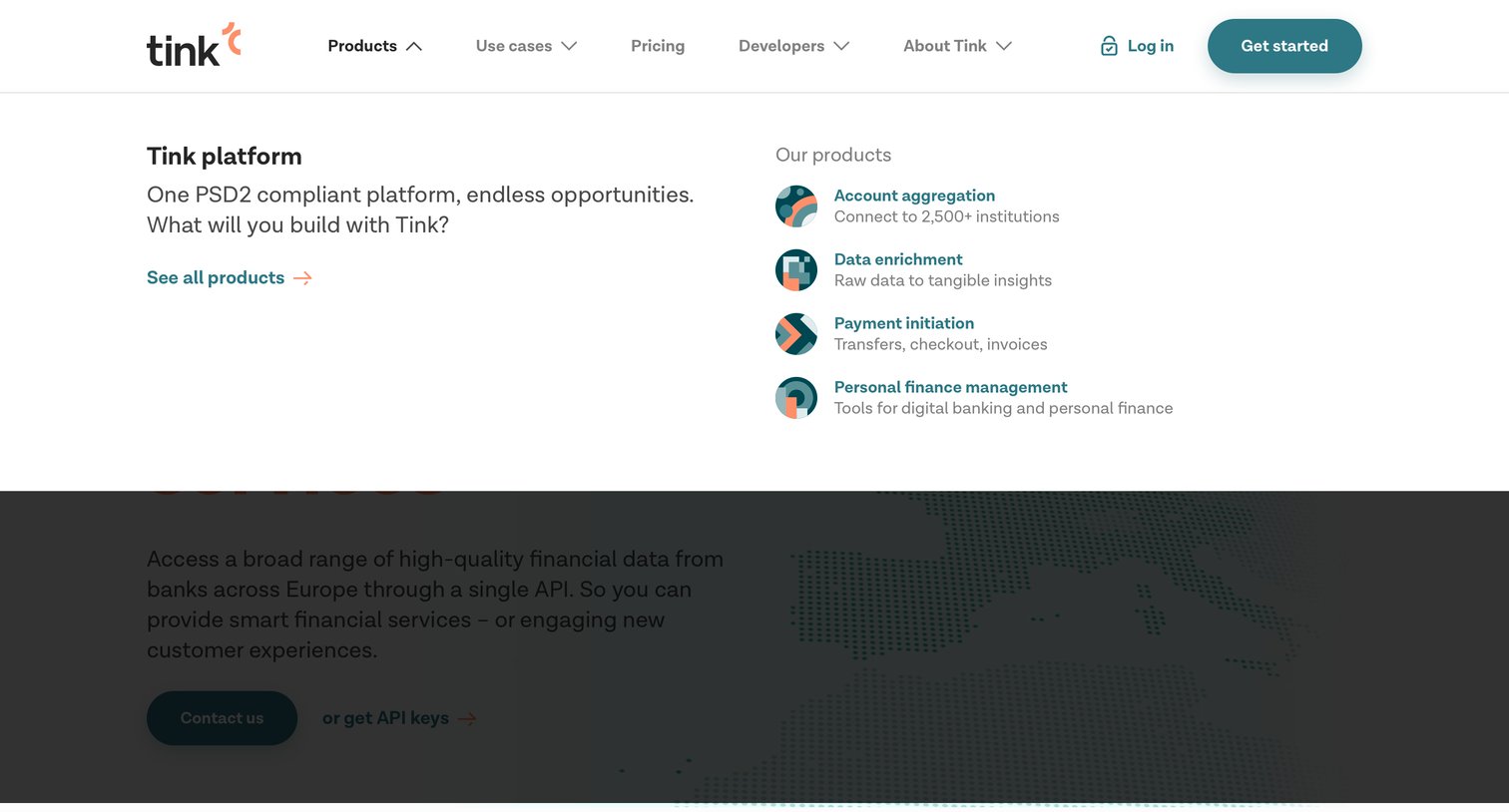The image size is (1509, 812).
Task: Open the About Tink dropdown
Action: (x=957, y=46)
